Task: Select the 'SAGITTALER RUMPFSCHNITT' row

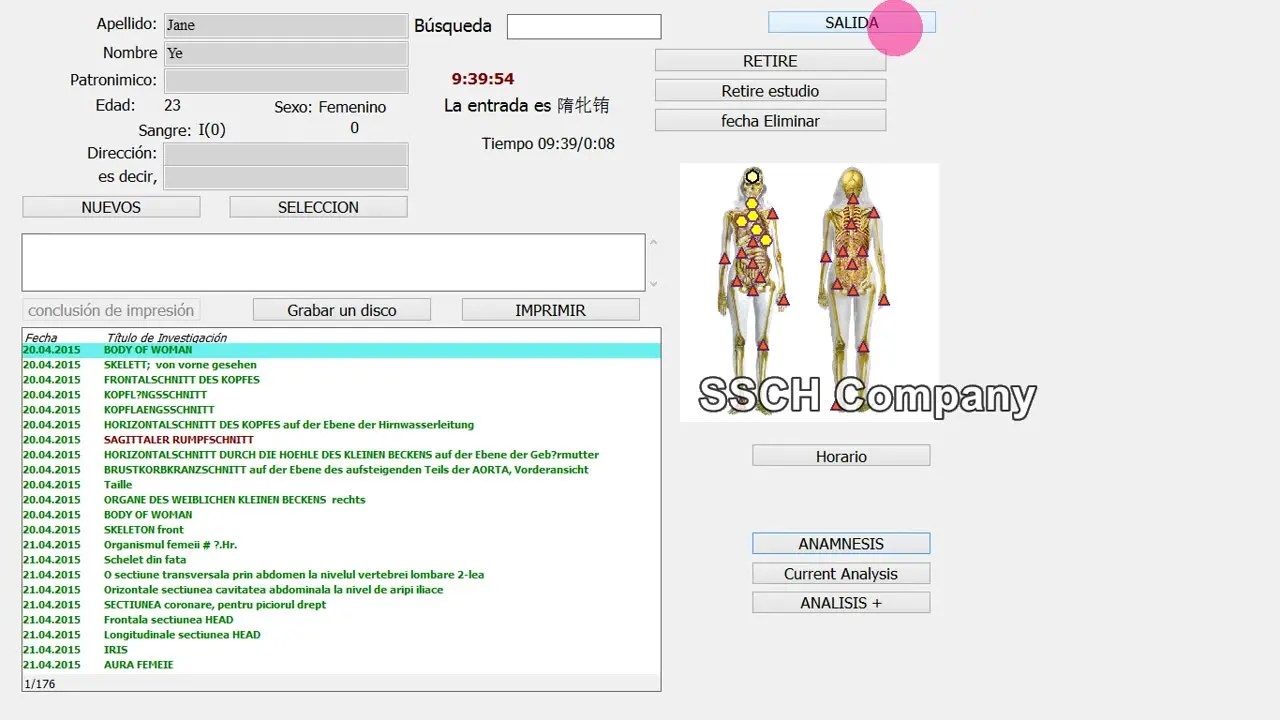Action: pos(341,440)
